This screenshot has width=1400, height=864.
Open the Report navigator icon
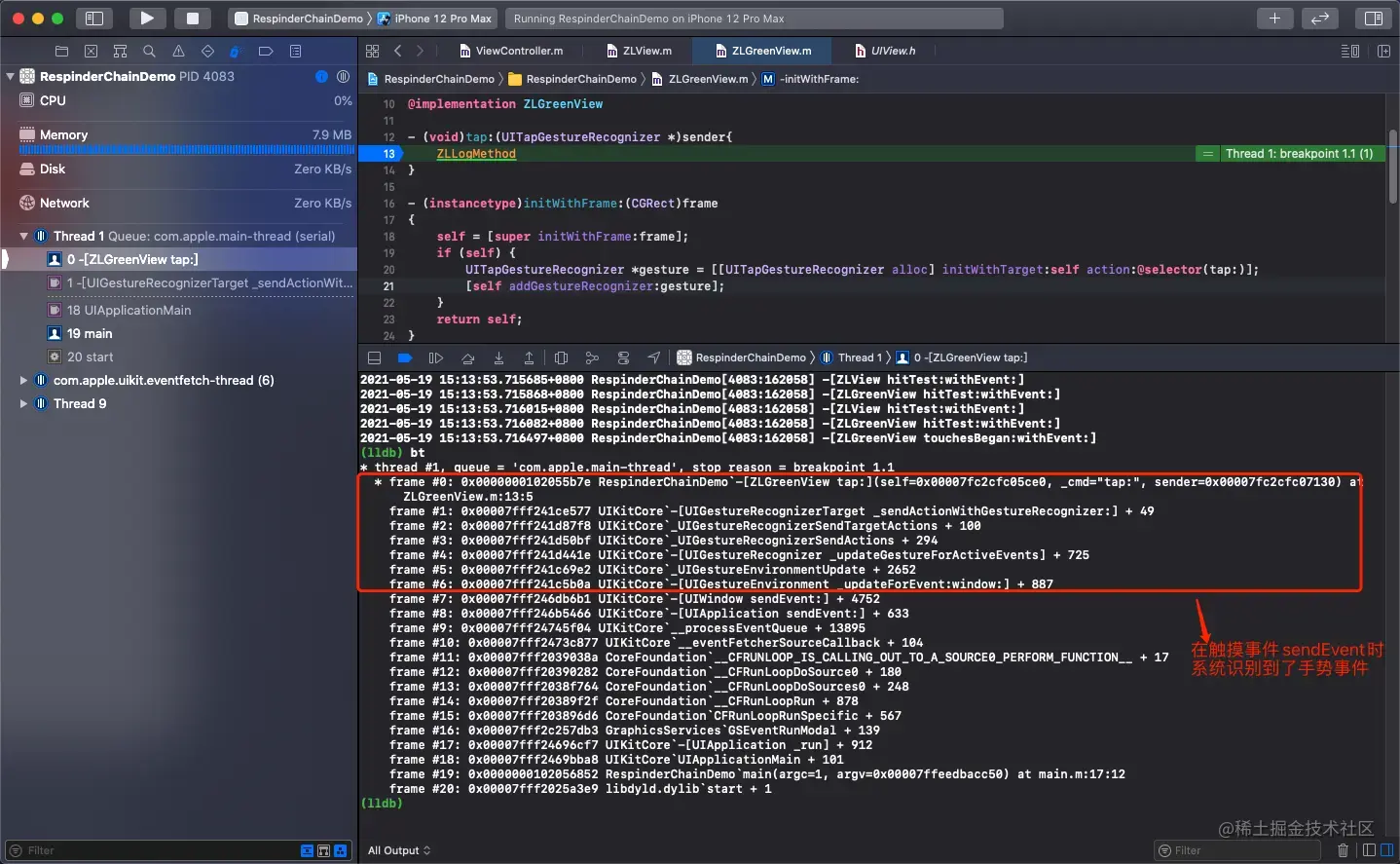[x=295, y=51]
